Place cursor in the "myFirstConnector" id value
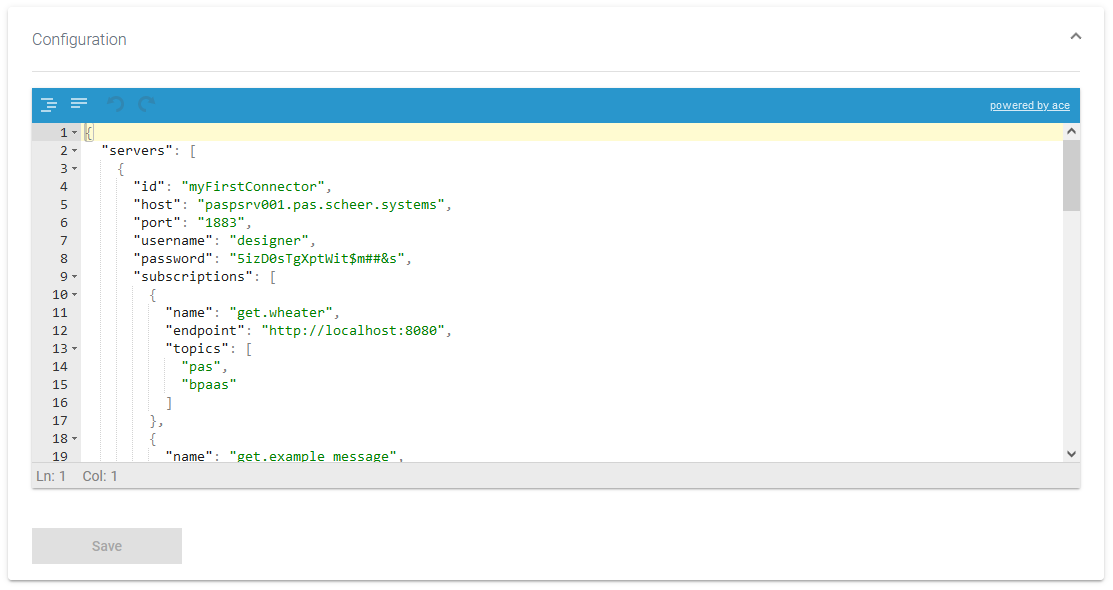Screen dimensions: 1113x590 (255, 187)
